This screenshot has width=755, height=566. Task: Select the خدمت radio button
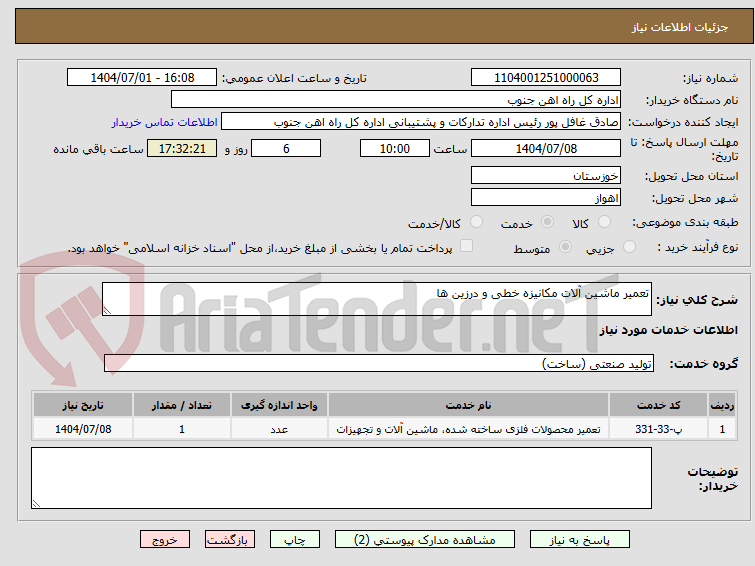coord(547,222)
